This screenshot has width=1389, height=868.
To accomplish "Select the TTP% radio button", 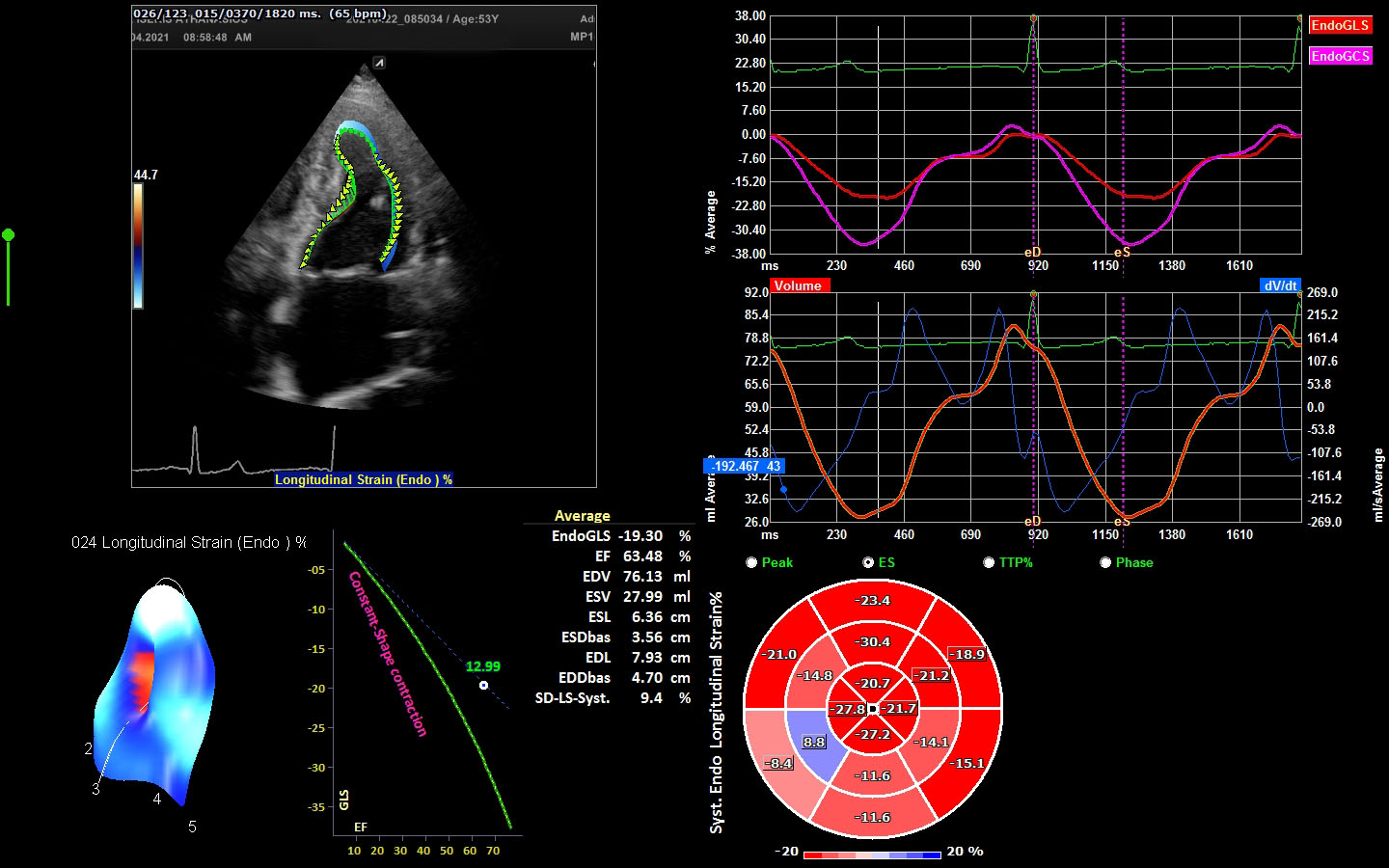I will 989,562.
